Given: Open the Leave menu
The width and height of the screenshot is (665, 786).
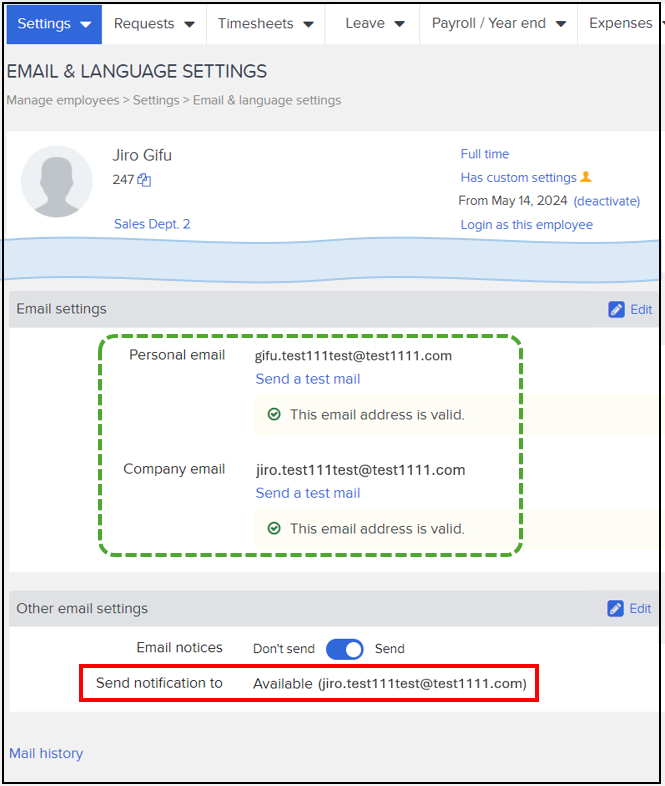Looking at the screenshot, I should [375, 23].
